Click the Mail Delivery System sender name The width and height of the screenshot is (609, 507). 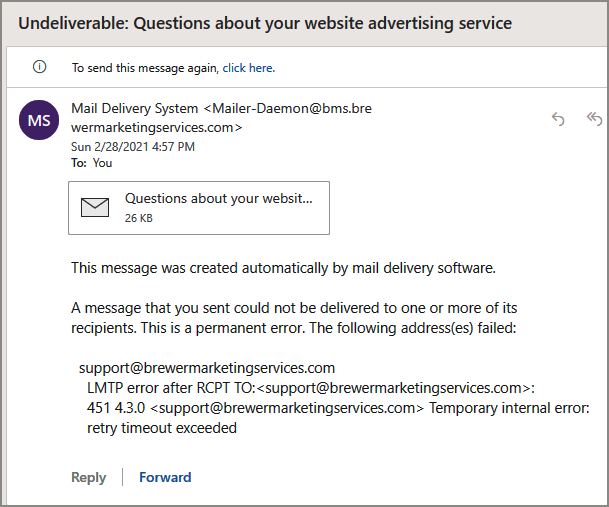pos(134,108)
